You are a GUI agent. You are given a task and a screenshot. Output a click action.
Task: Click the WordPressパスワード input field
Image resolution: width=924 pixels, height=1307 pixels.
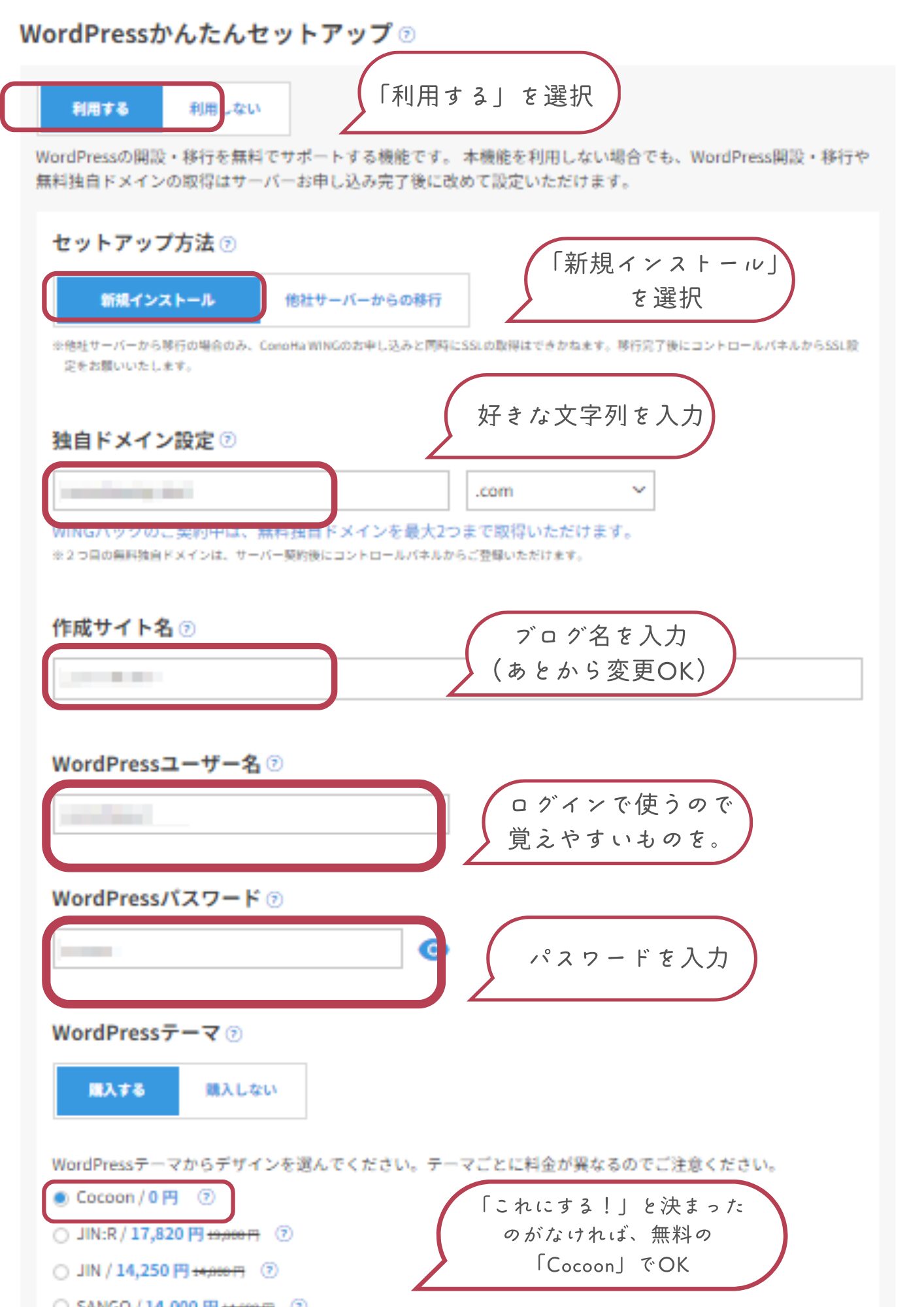228,949
